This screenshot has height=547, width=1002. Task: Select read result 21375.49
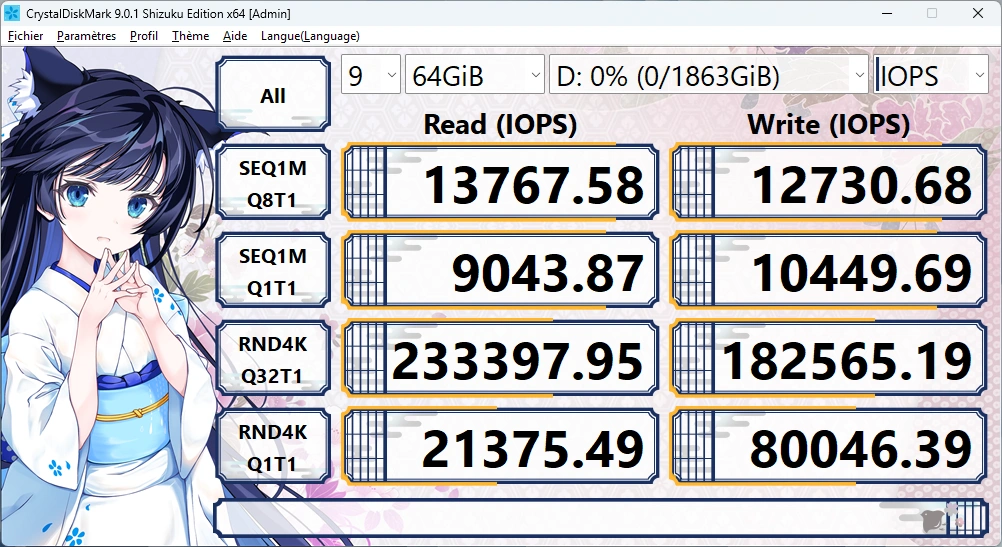pos(500,447)
